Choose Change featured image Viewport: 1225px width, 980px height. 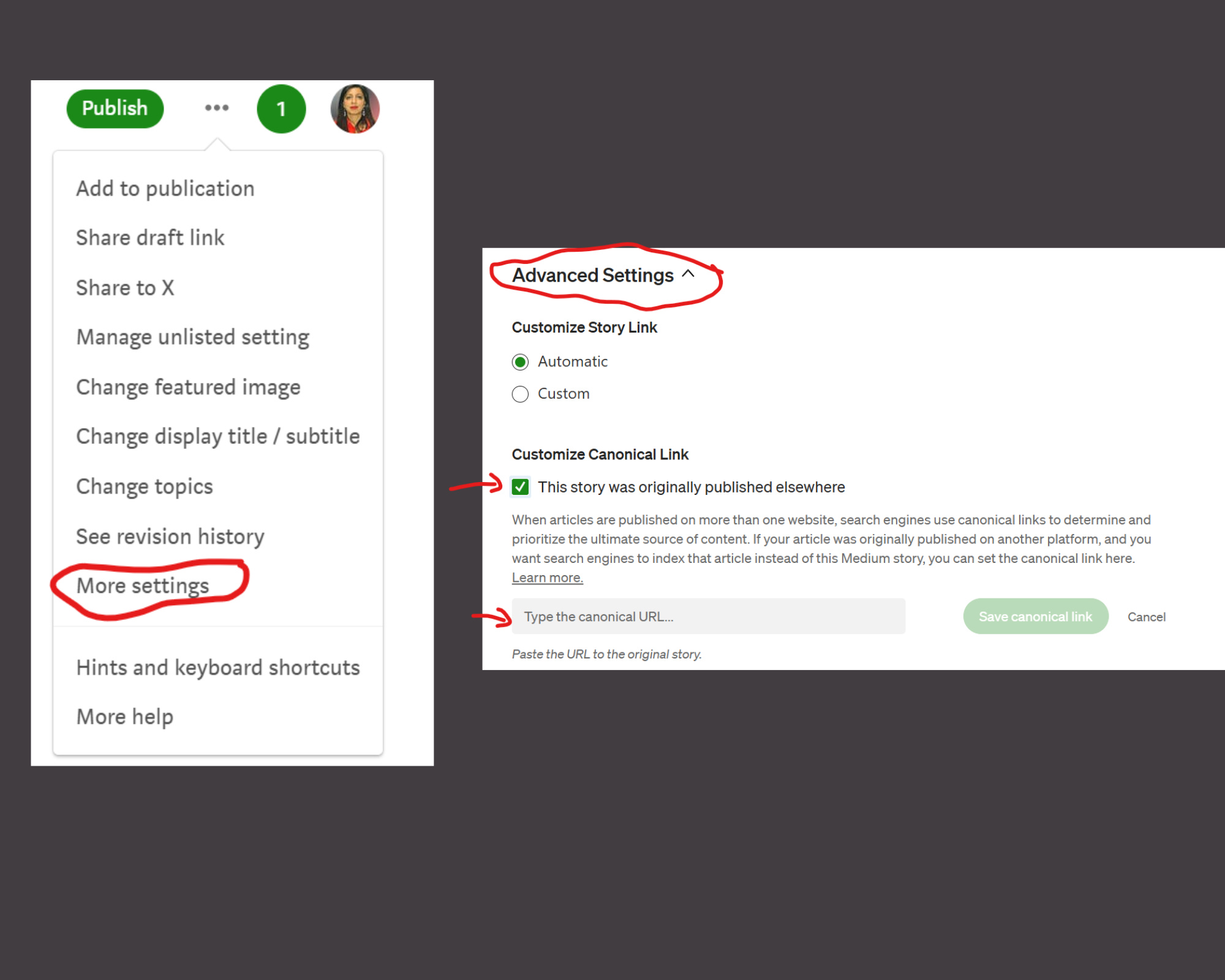pyautogui.click(x=188, y=388)
